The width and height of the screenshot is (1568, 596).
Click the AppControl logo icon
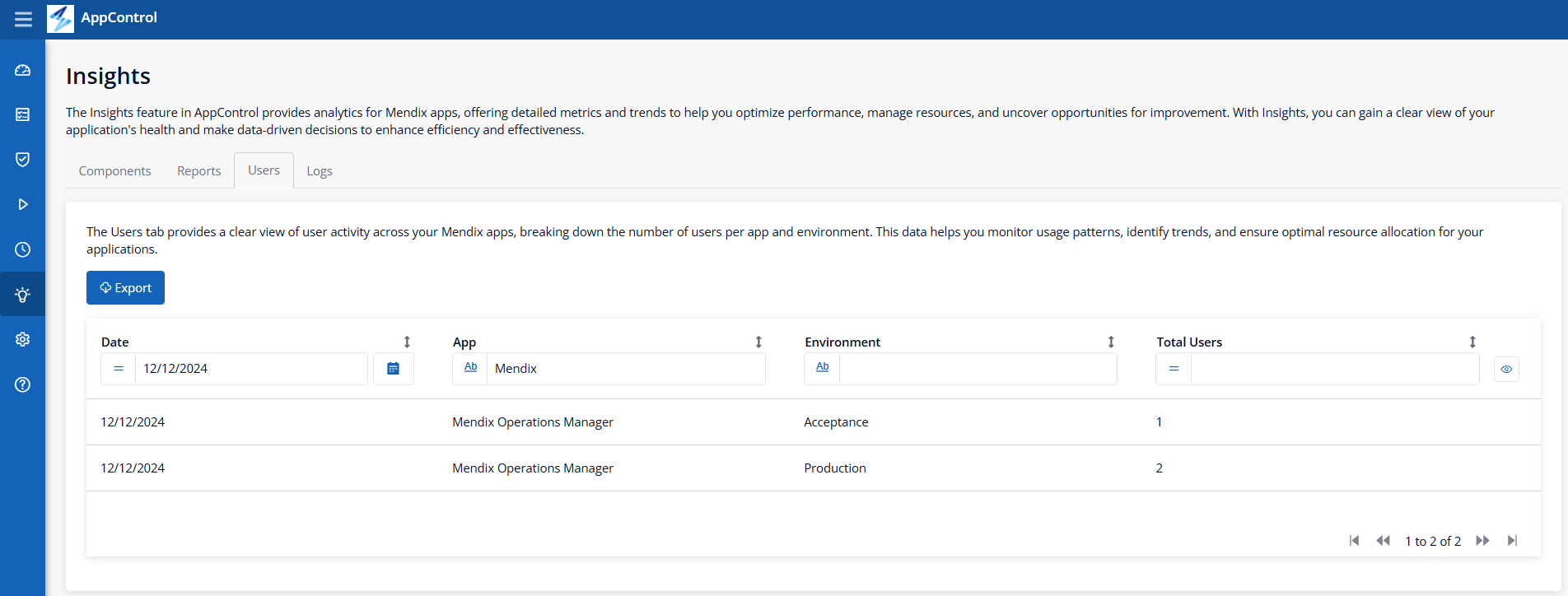click(x=60, y=18)
